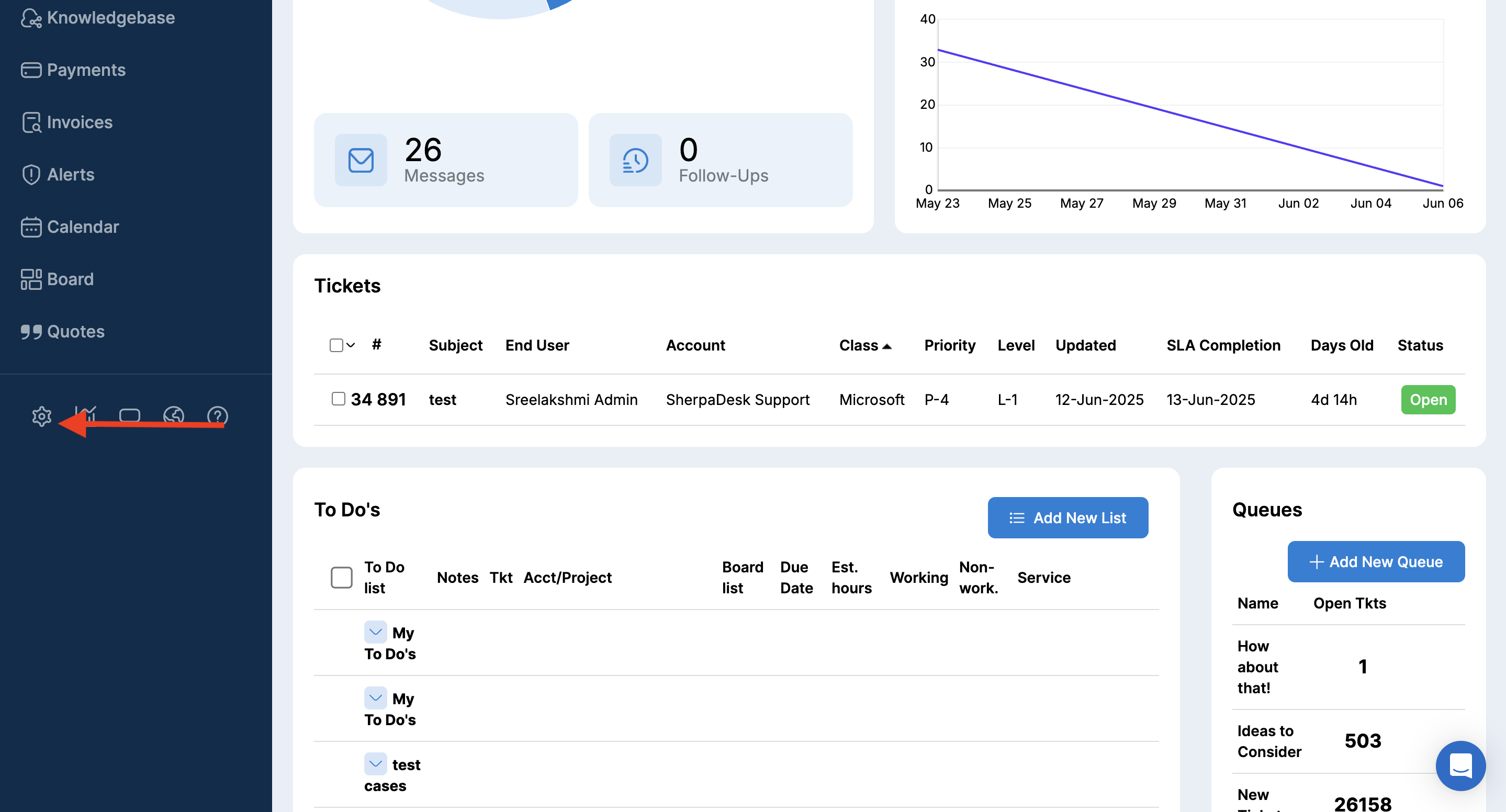Click the rectangle icon in sidebar footer
1506x812 pixels.
(130, 415)
